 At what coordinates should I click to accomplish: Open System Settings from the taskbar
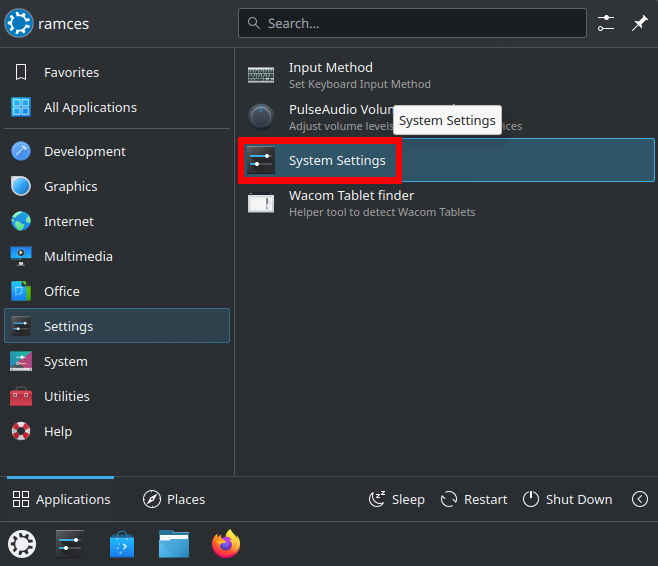pyautogui.click(x=70, y=544)
